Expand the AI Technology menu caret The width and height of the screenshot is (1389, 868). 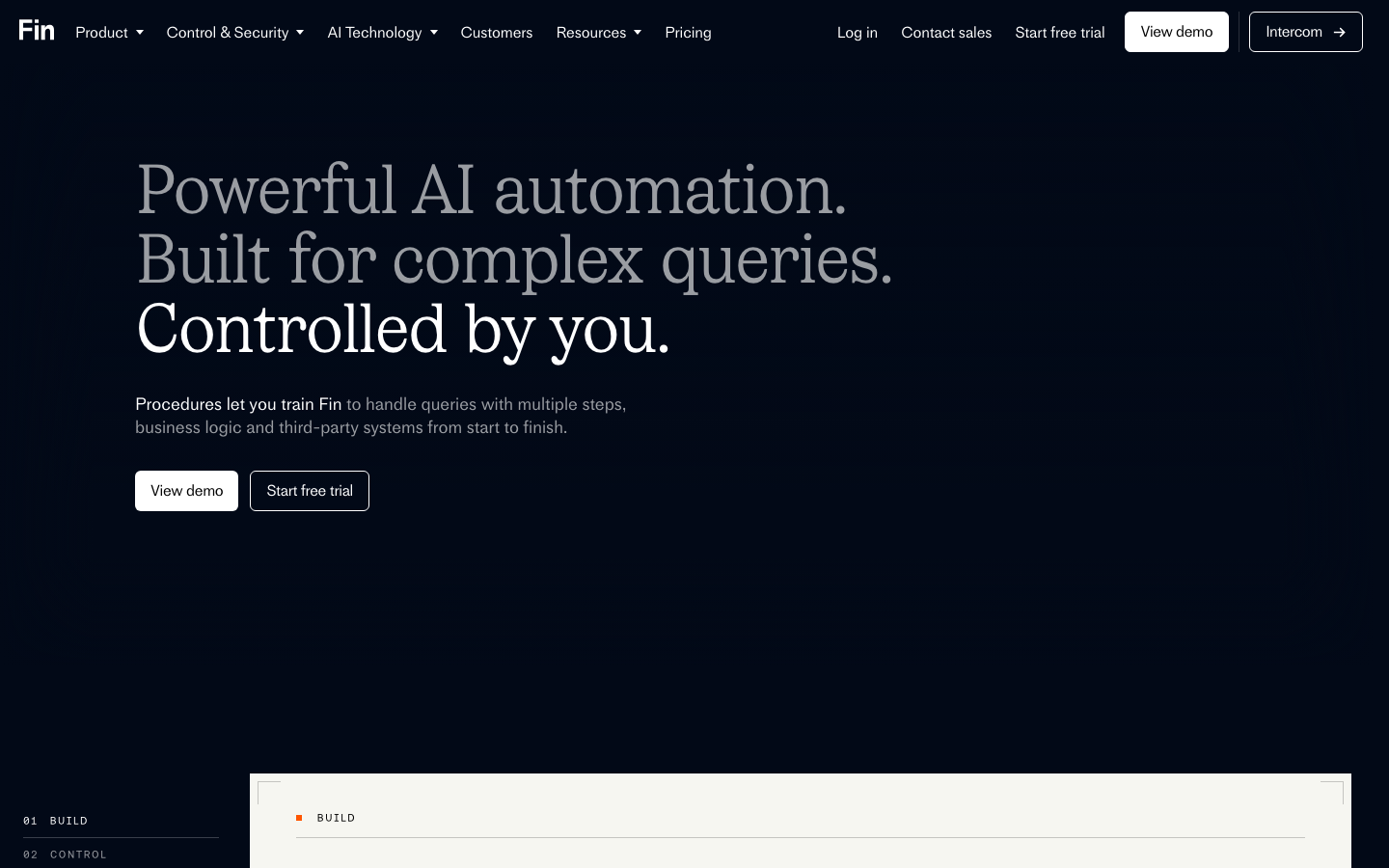(x=434, y=33)
